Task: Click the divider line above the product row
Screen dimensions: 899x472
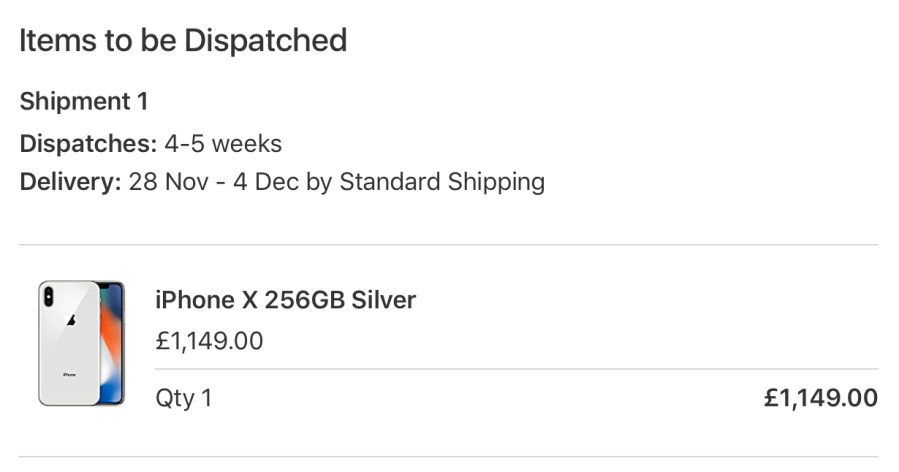Action: click(x=448, y=245)
